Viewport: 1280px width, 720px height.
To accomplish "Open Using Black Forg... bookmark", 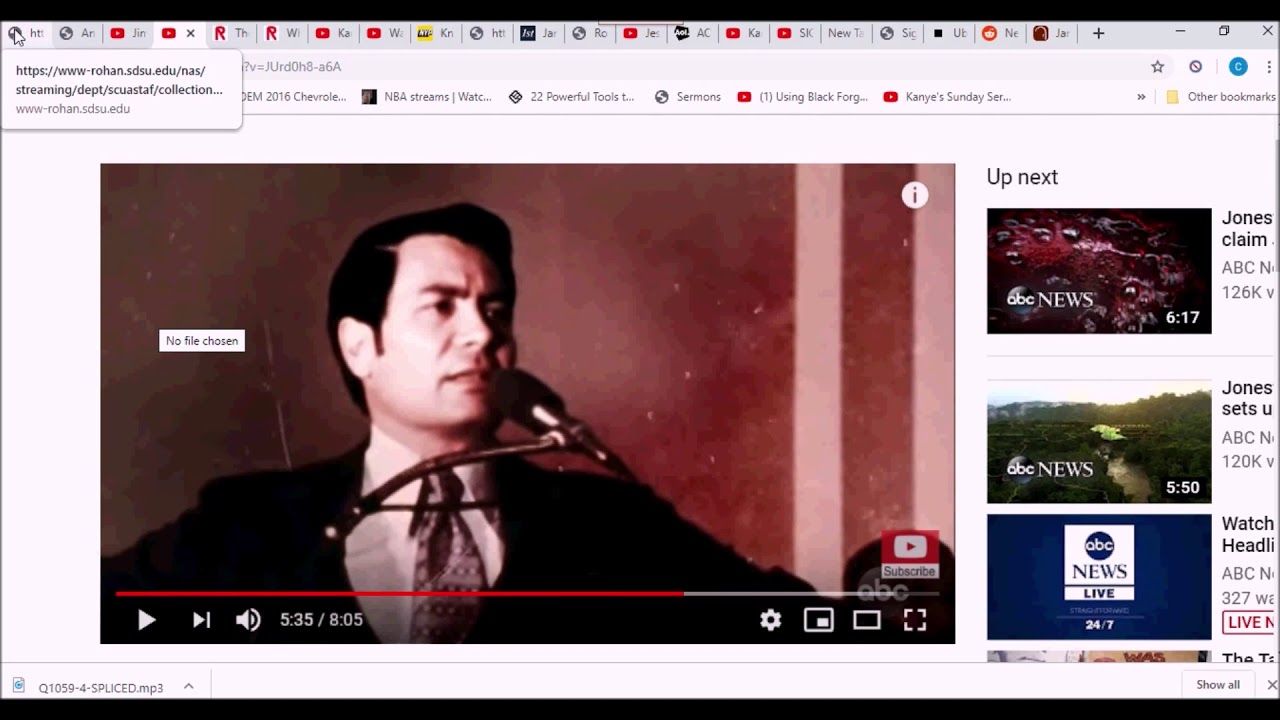I will click(x=803, y=97).
